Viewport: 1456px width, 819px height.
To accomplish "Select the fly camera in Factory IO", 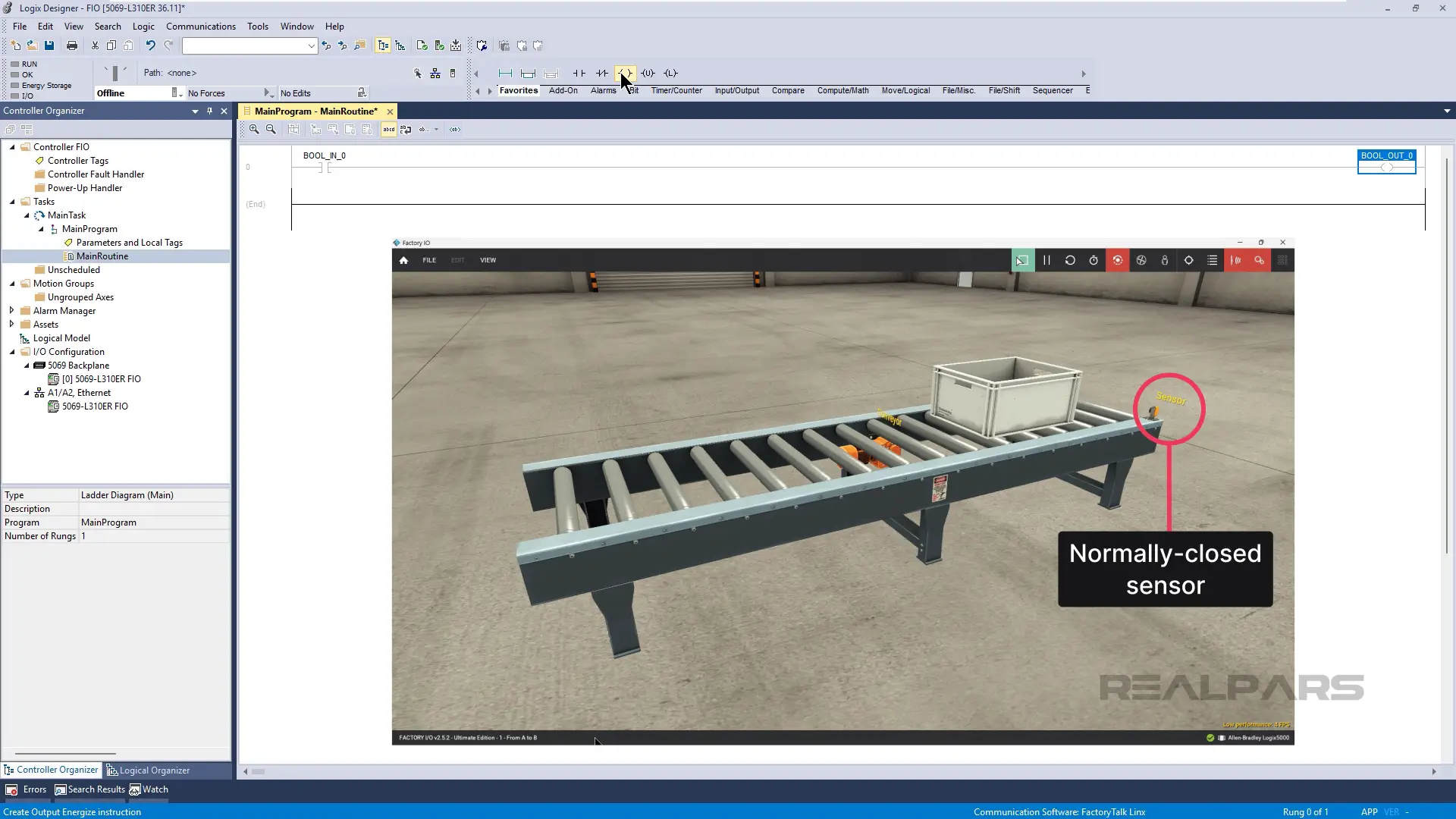I will [1141, 260].
